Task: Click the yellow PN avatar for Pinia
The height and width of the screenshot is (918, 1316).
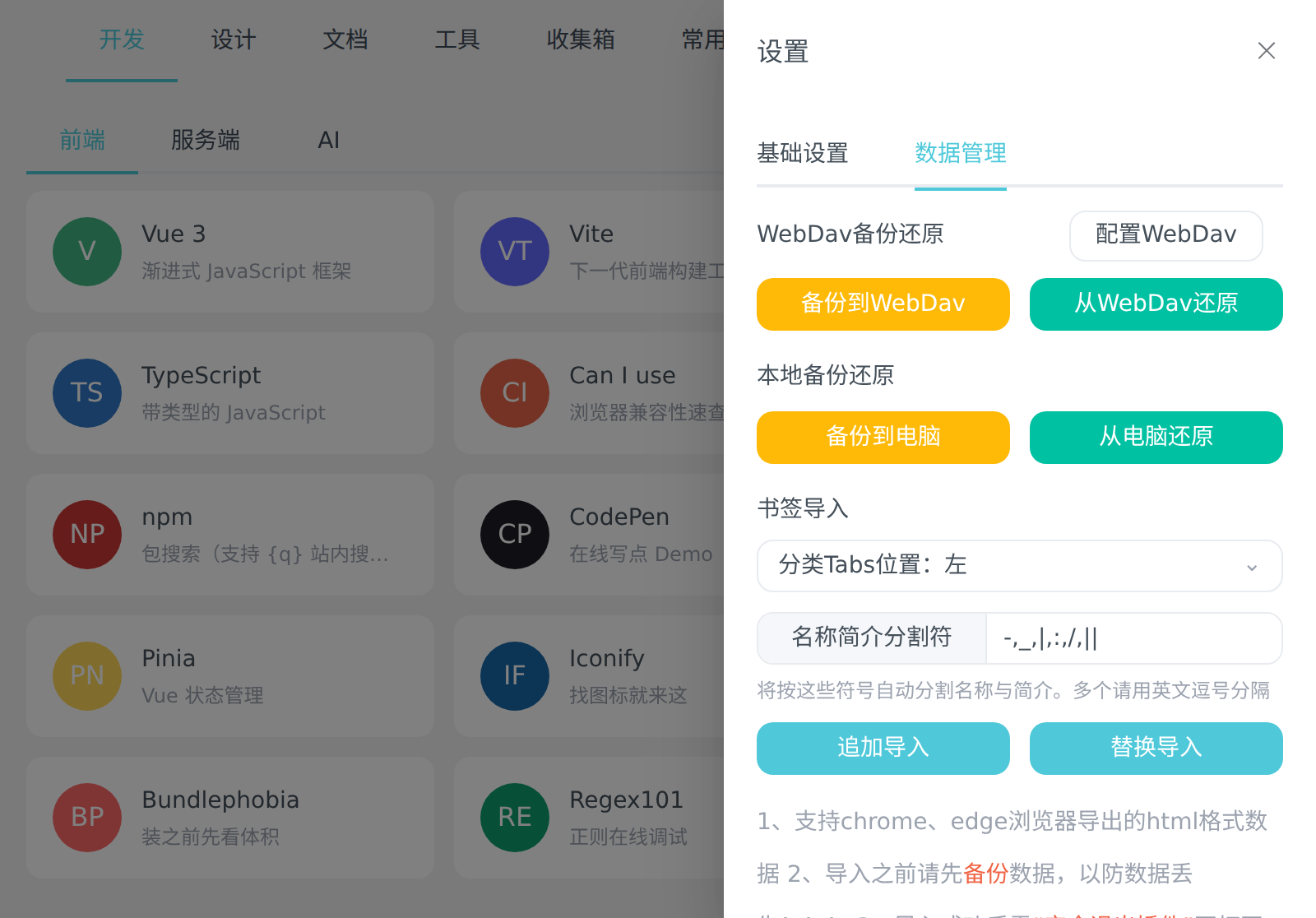Action: click(x=87, y=676)
